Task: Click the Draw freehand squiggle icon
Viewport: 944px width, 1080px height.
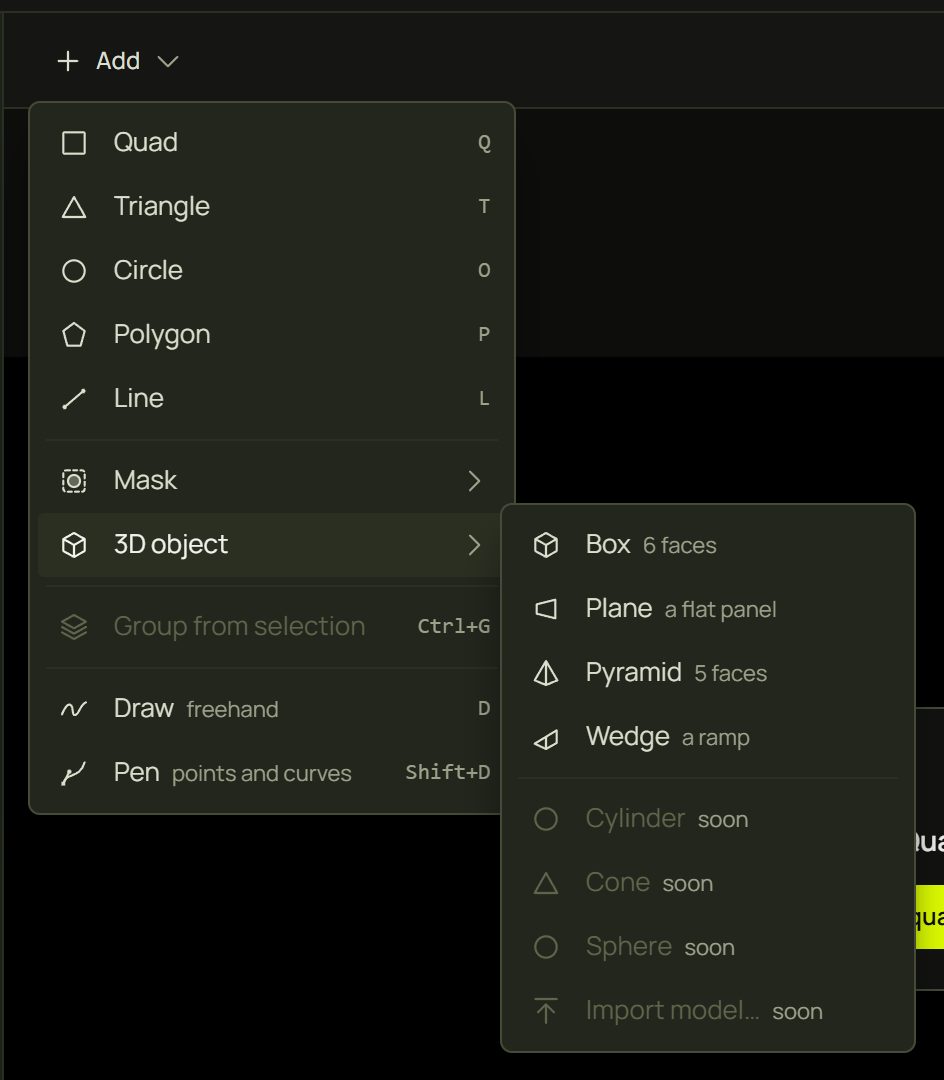Action: coord(74,709)
